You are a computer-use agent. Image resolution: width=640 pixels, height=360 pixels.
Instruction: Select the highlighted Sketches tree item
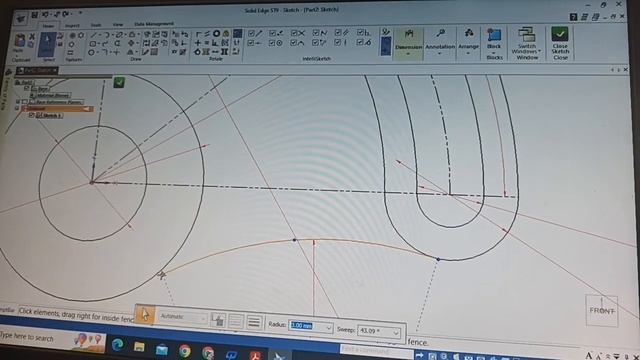(x=58, y=109)
